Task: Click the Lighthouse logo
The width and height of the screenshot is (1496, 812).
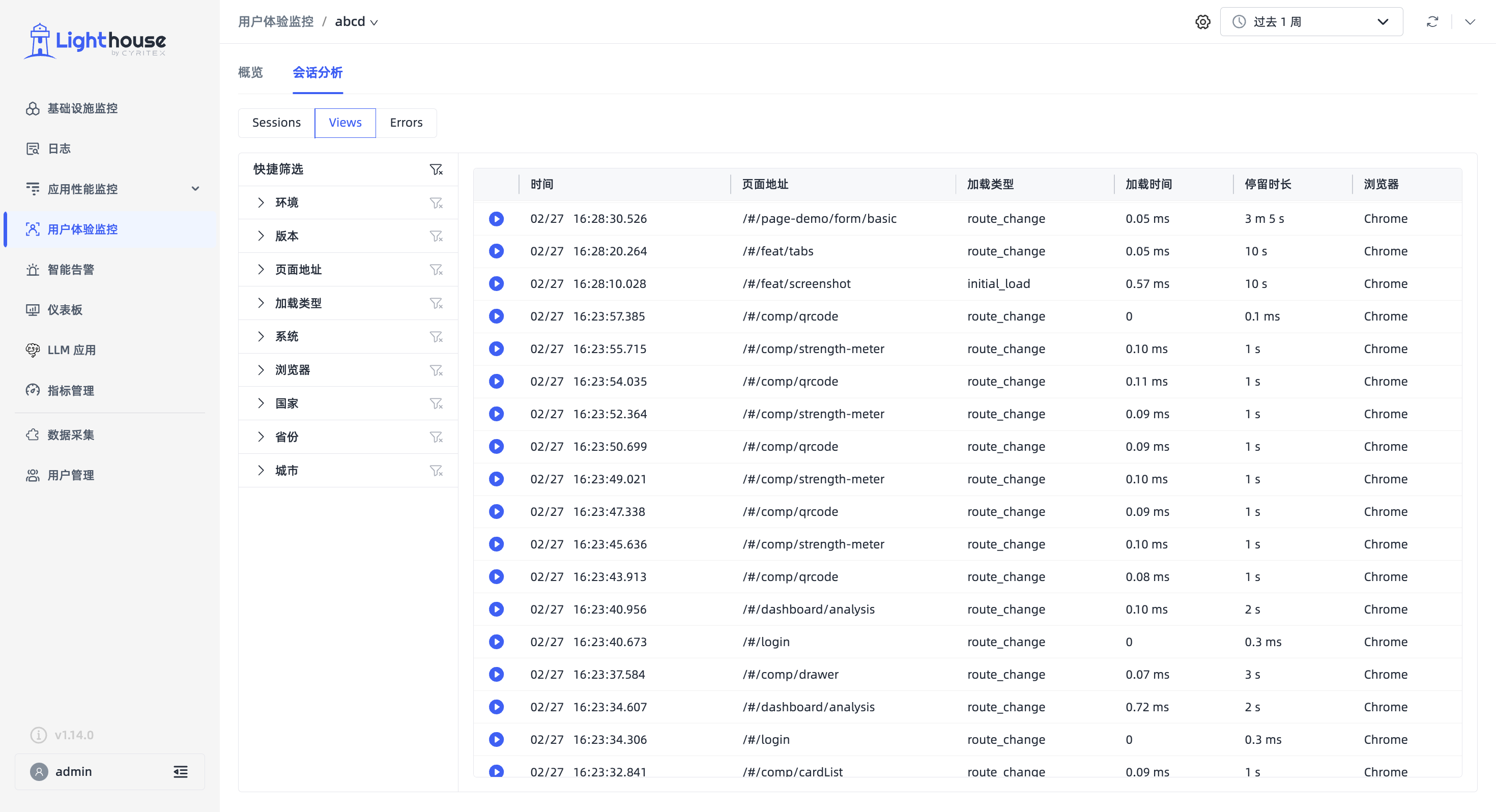Action: [x=95, y=41]
